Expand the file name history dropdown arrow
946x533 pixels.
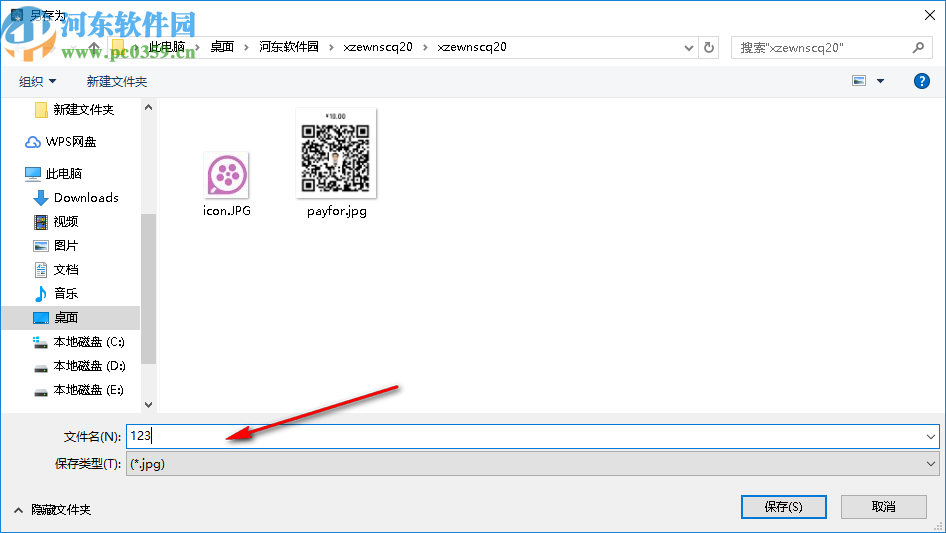tap(930, 436)
